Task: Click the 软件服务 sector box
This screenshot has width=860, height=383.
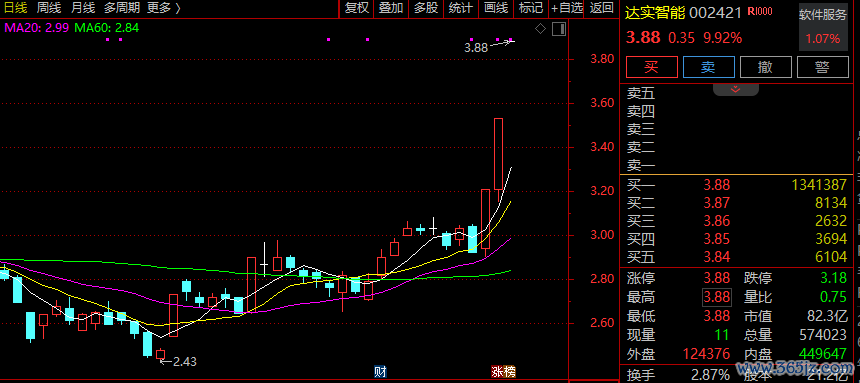Action: click(823, 26)
